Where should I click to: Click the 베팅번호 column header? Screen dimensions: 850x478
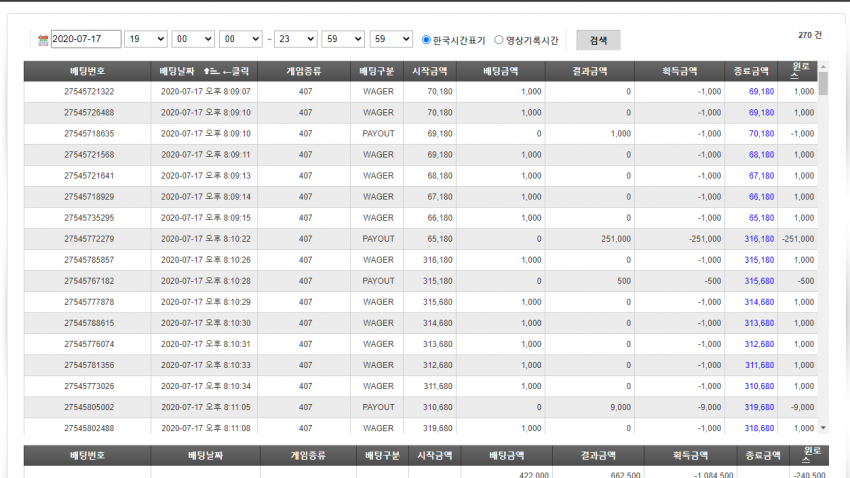point(87,71)
